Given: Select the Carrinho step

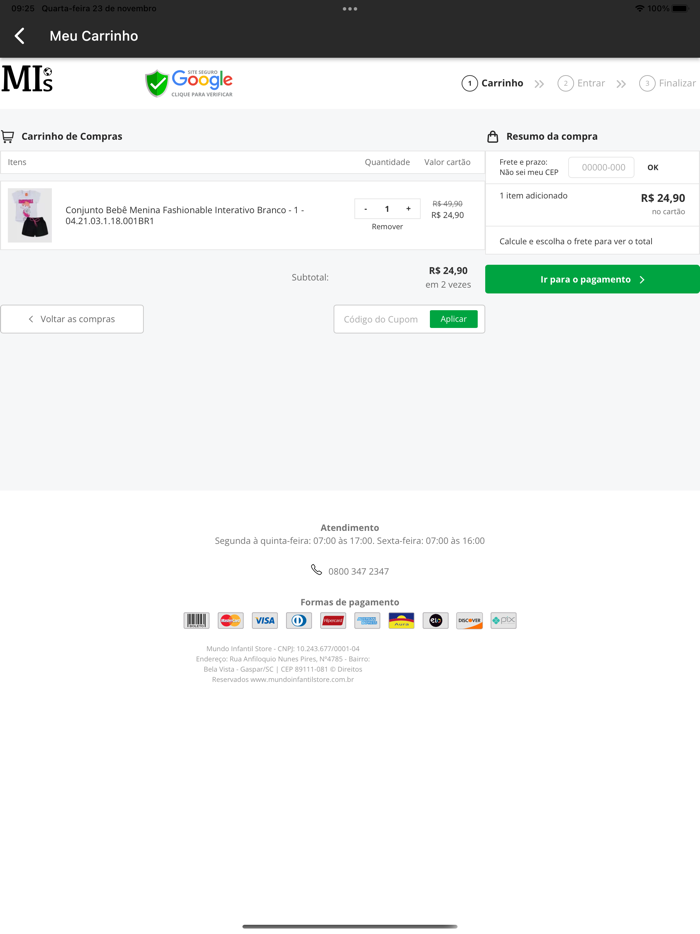Looking at the screenshot, I should pyautogui.click(x=493, y=84).
